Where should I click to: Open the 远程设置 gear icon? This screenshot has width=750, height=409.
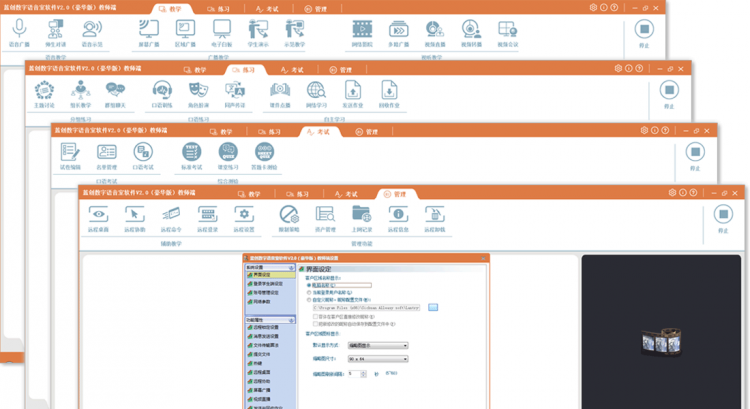tap(244, 213)
